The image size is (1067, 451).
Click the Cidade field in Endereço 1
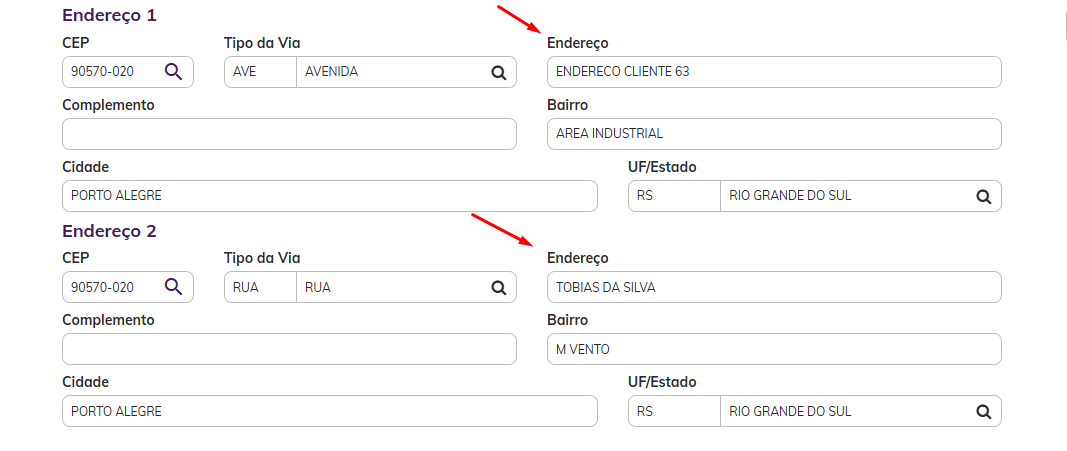[329, 196]
